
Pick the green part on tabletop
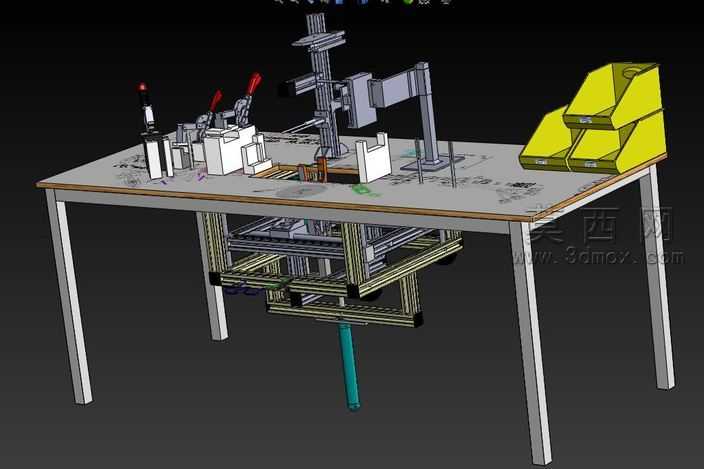(363, 190)
